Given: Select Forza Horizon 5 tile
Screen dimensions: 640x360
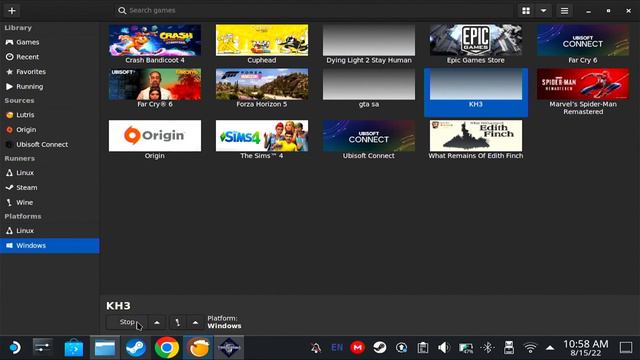Looking at the screenshot, I should click(x=262, y=88).
